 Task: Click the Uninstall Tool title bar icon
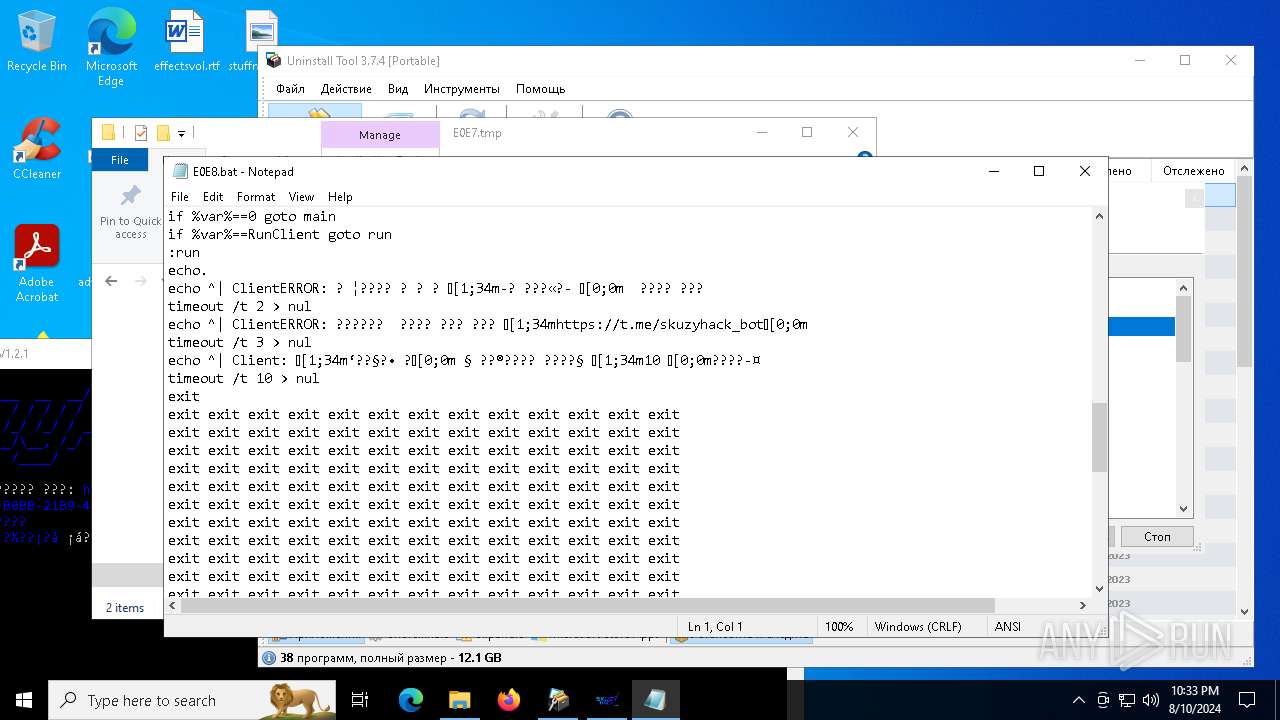[273, 61]
